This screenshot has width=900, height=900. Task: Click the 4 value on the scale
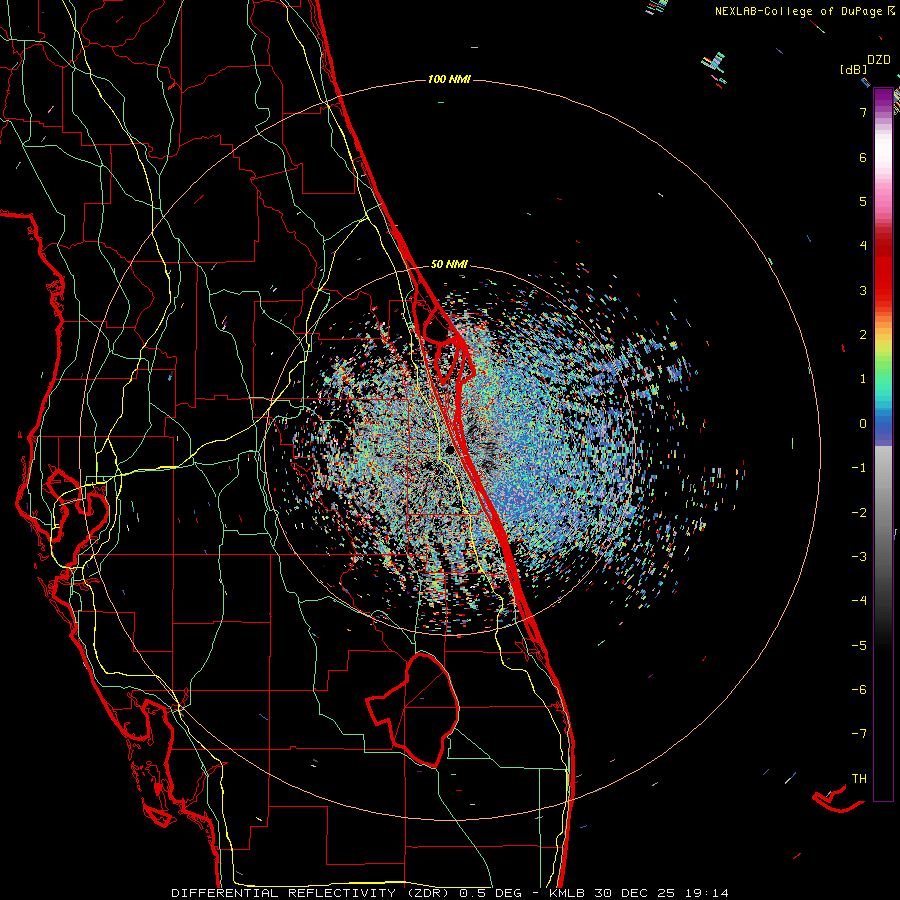pos(863,246)
